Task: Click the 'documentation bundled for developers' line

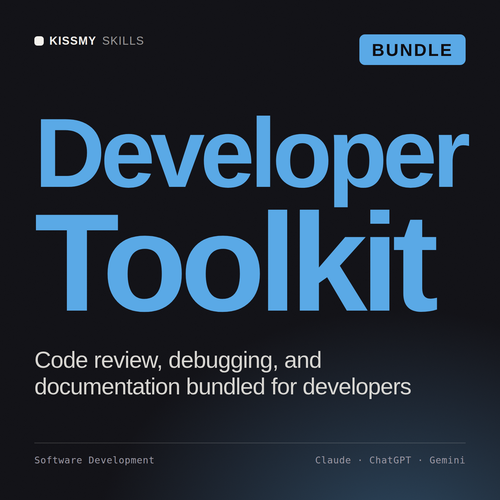Action: [223, 387]
